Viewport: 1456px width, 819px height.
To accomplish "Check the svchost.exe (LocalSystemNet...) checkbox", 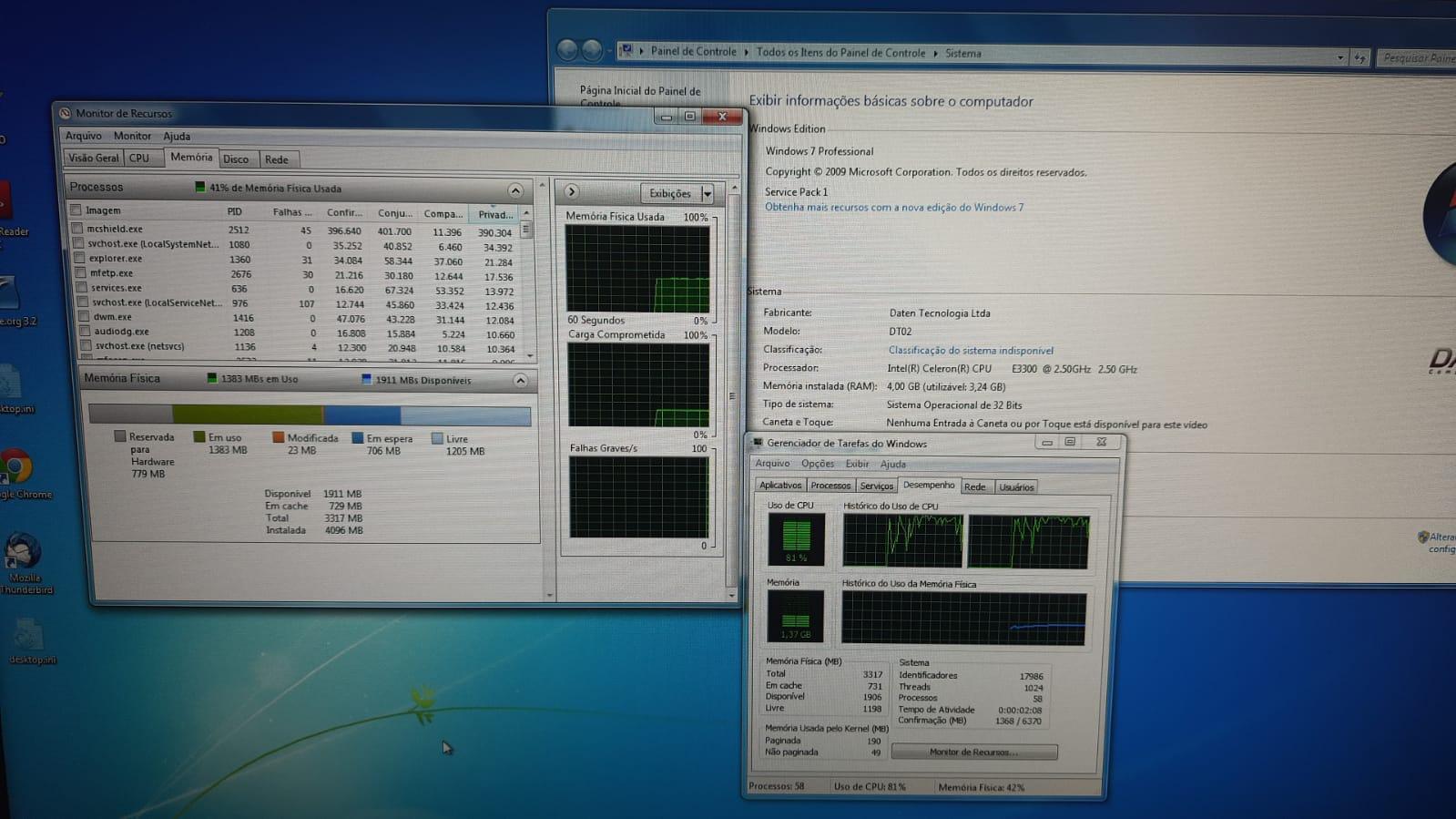I will coord(78,243).
